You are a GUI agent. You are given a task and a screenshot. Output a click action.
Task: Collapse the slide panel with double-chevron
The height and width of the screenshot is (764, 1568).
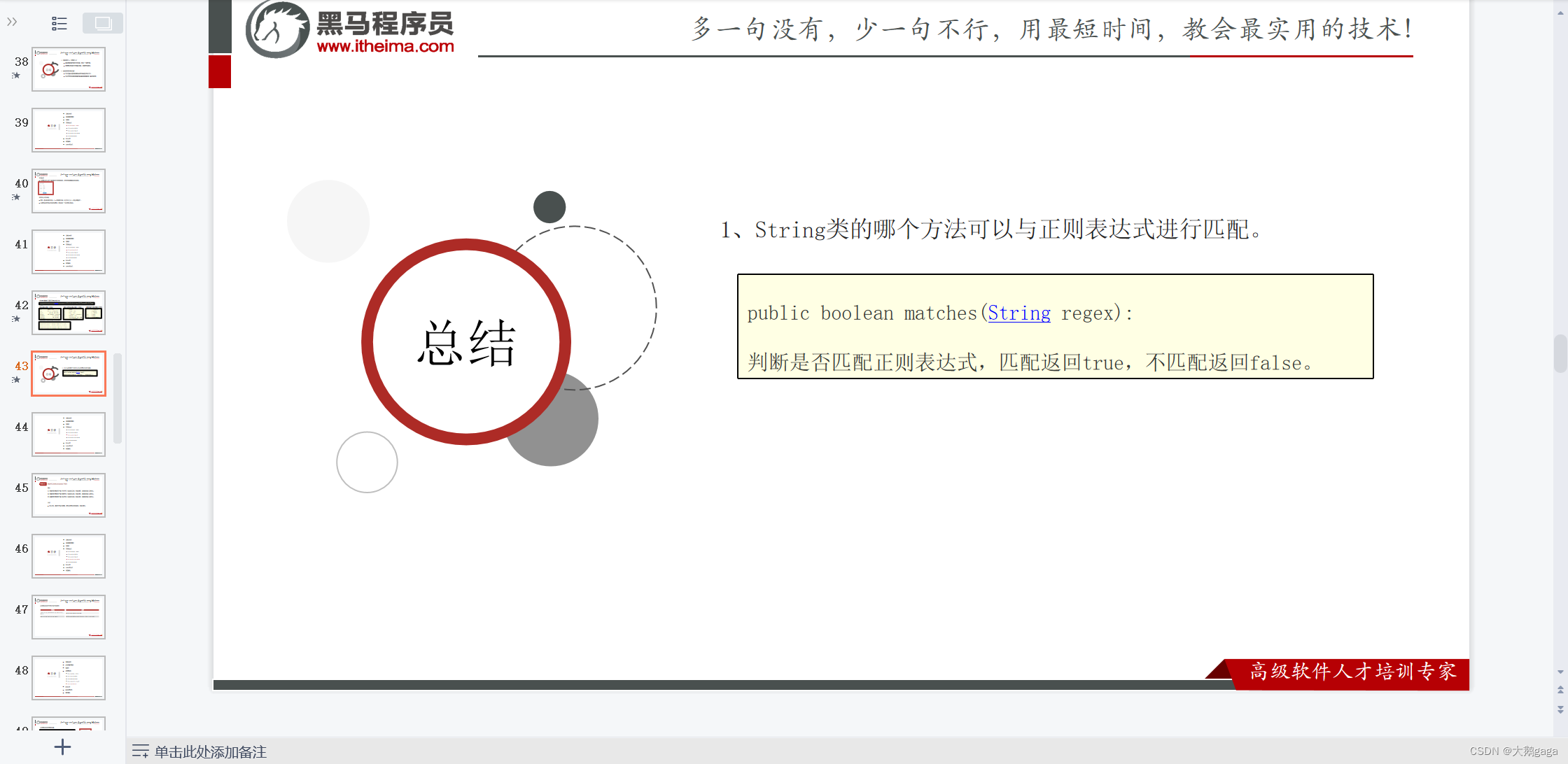[x=12, y=22]
